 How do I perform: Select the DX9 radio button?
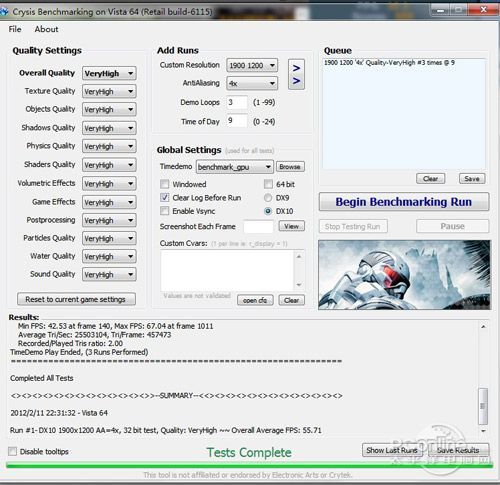268,198
